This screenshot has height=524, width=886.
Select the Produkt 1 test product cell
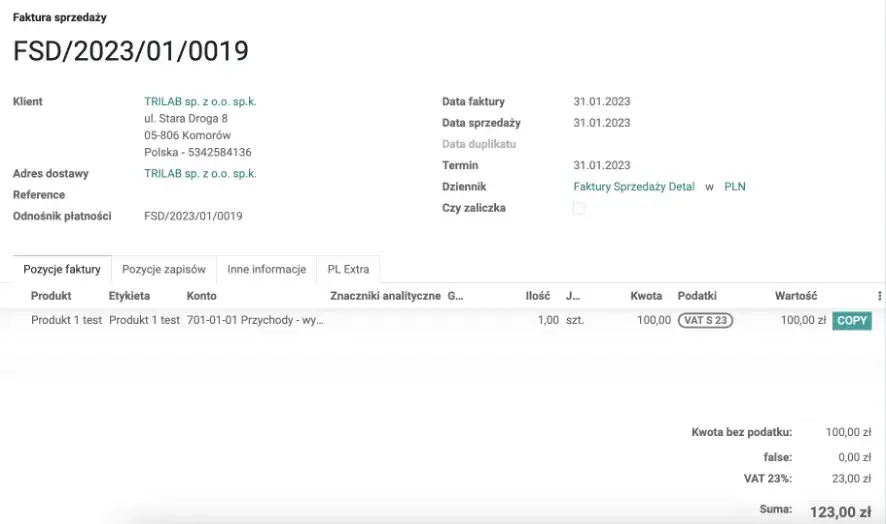[66, 321]
